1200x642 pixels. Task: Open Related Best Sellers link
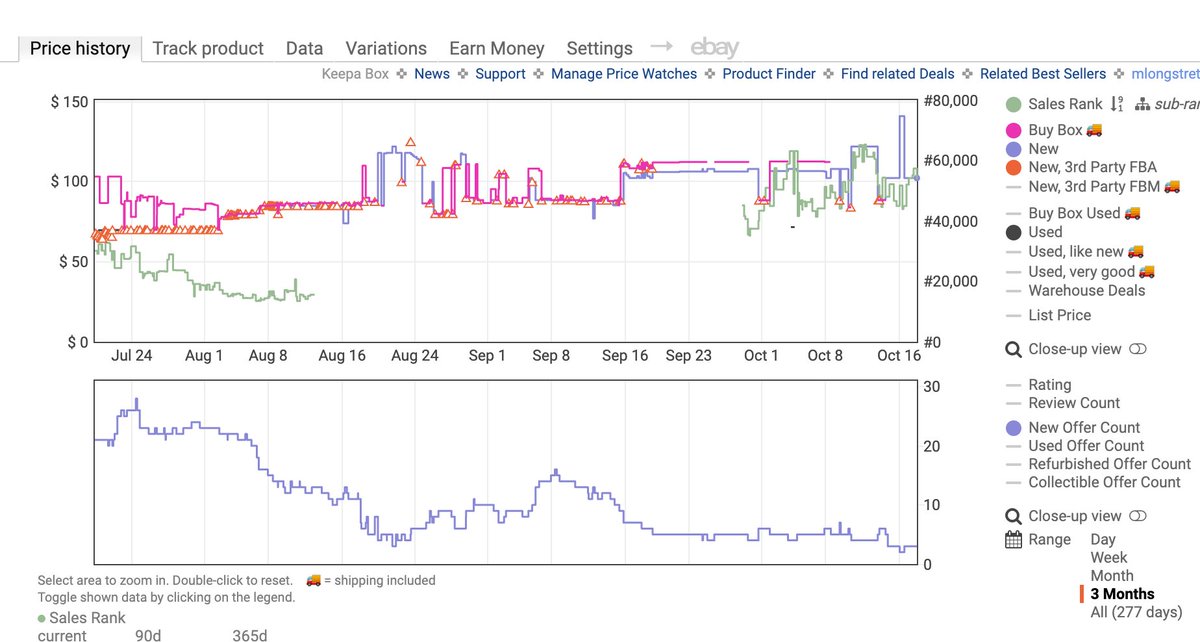pyautogui.click(x=1043, y=74)
